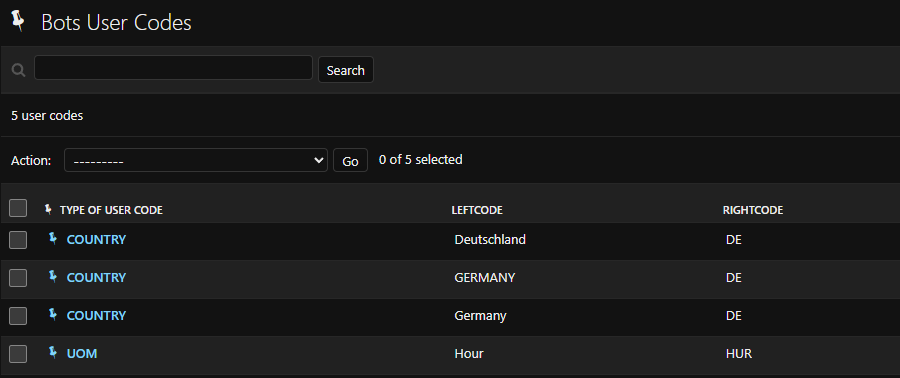Open the COUNTRY link for Deutschland
Screen dimensions: 900x378
(96, 240)
